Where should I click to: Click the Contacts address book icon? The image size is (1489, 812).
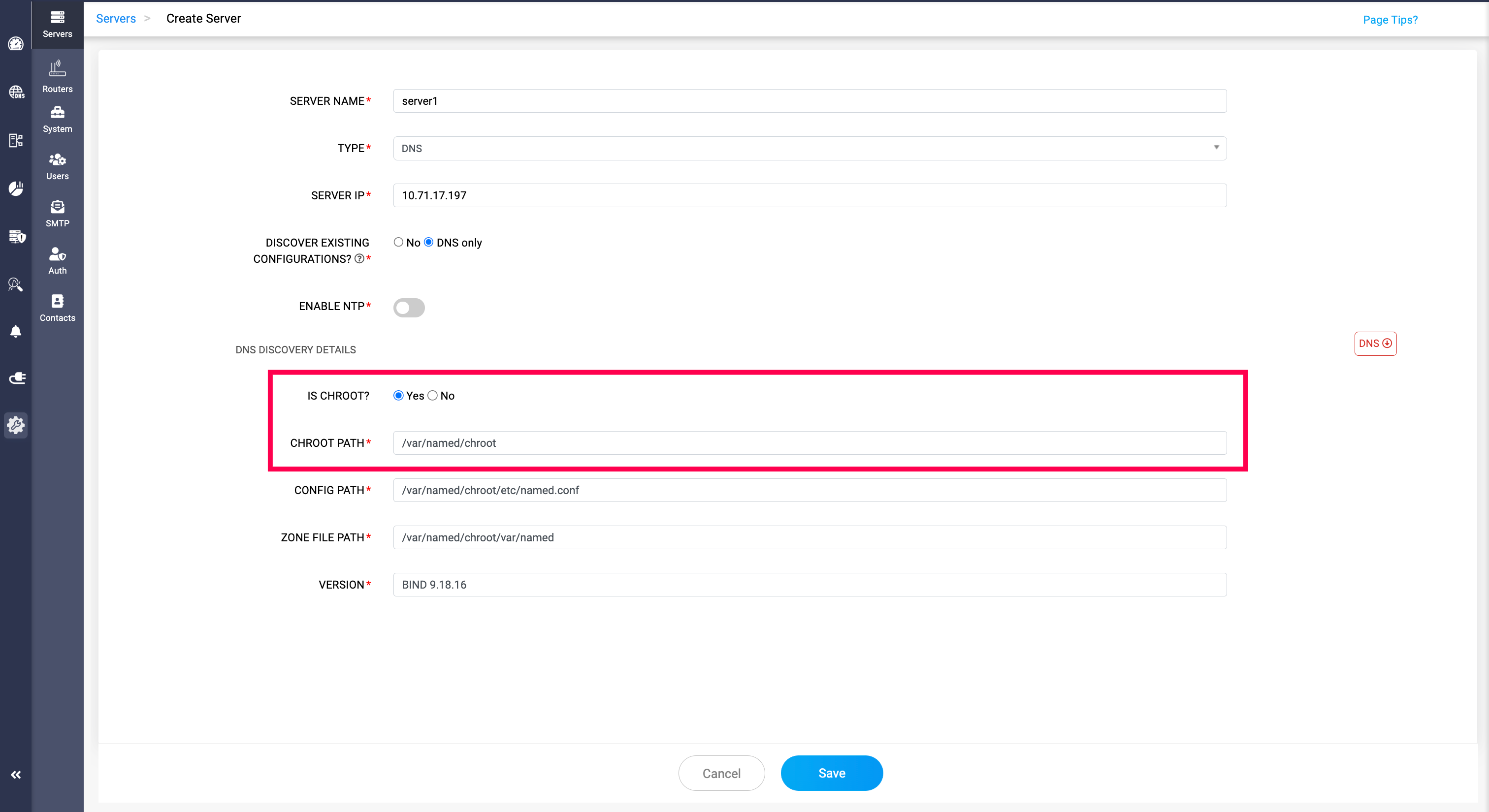point(57,308)
